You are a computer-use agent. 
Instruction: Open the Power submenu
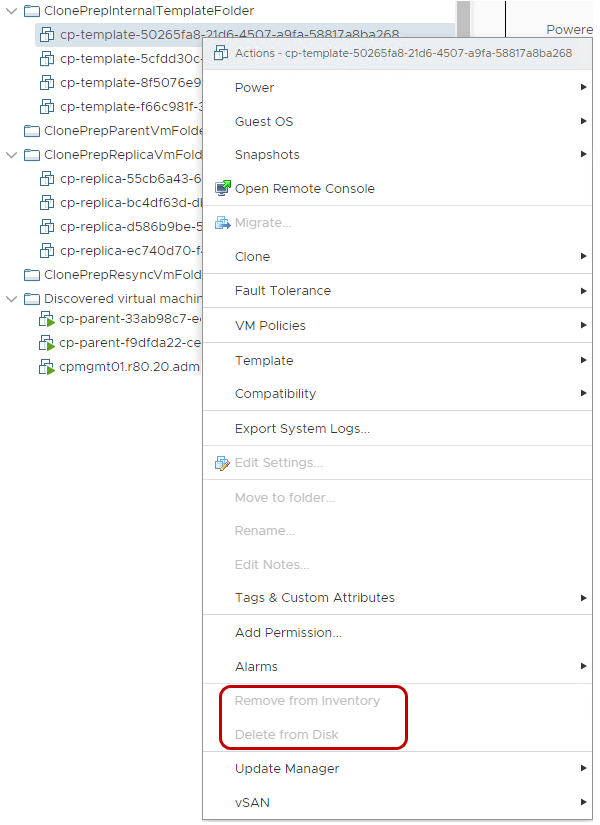[254, 88]
